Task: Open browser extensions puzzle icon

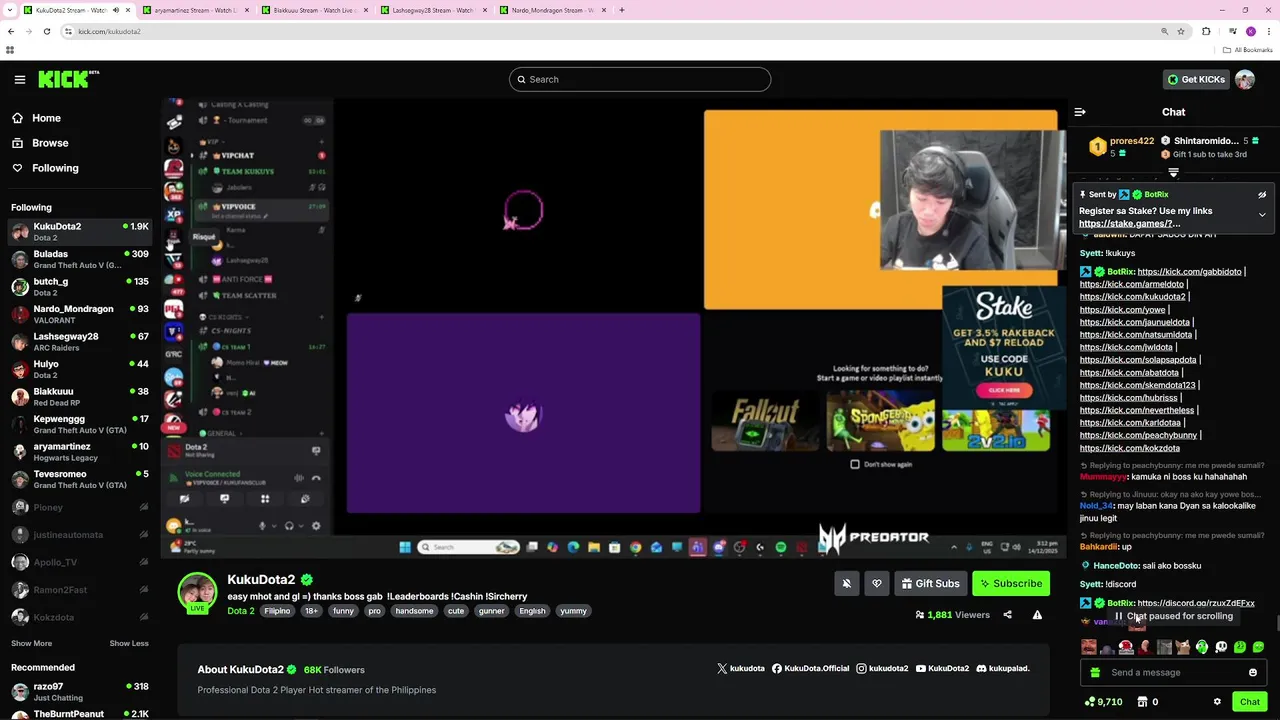Action: (x=1206, y=31)
